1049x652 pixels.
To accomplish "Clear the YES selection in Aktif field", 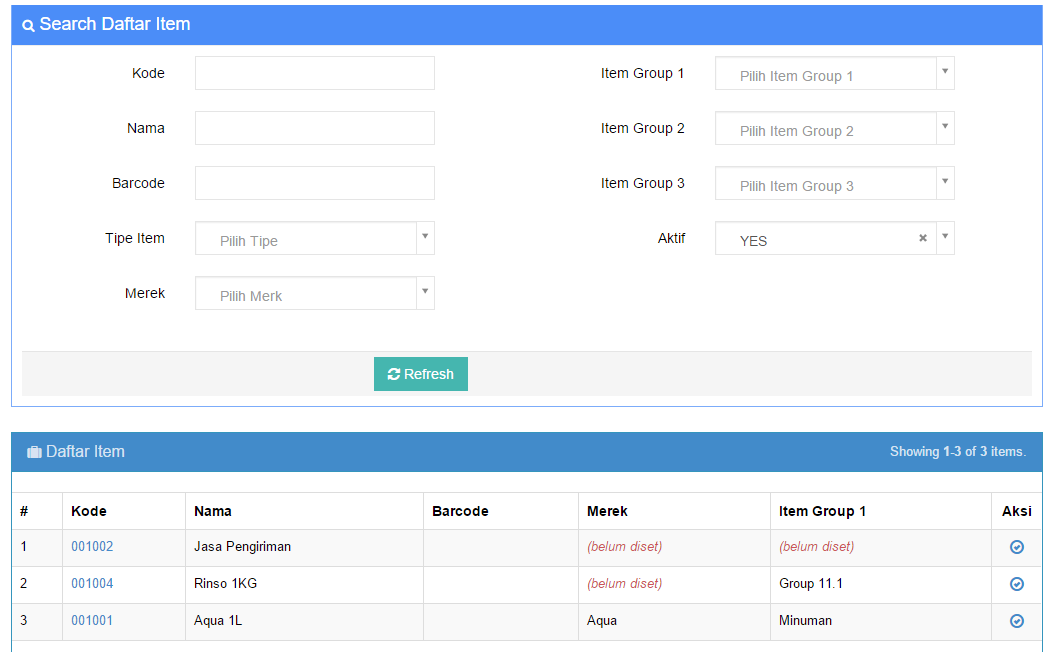I will tap(923, 238).
